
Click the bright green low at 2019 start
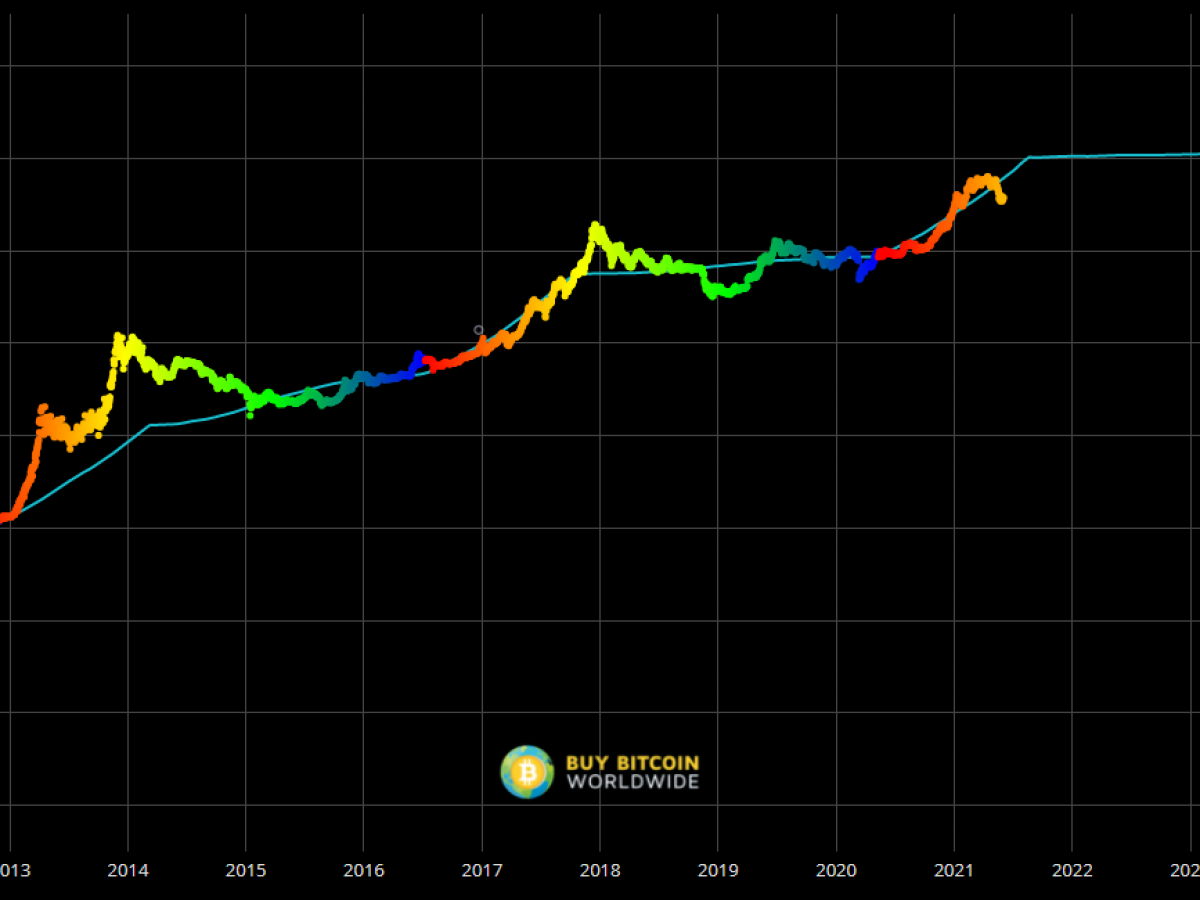(x=713, y=294)
